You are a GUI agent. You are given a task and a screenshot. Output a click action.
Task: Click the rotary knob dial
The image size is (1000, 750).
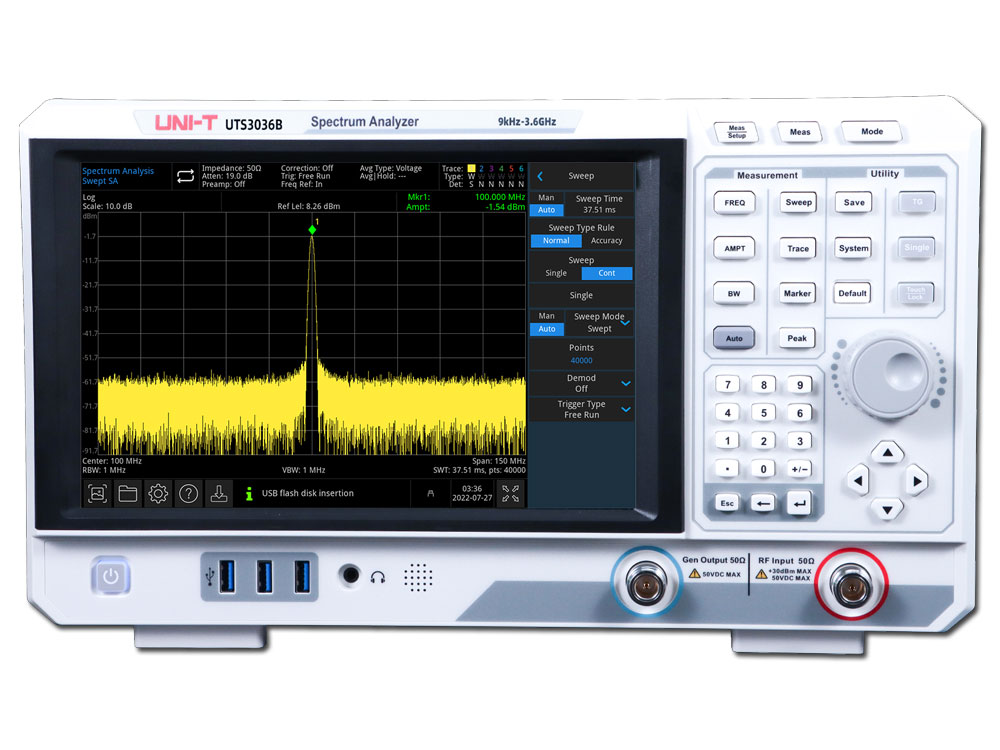(x=890, y=378)
